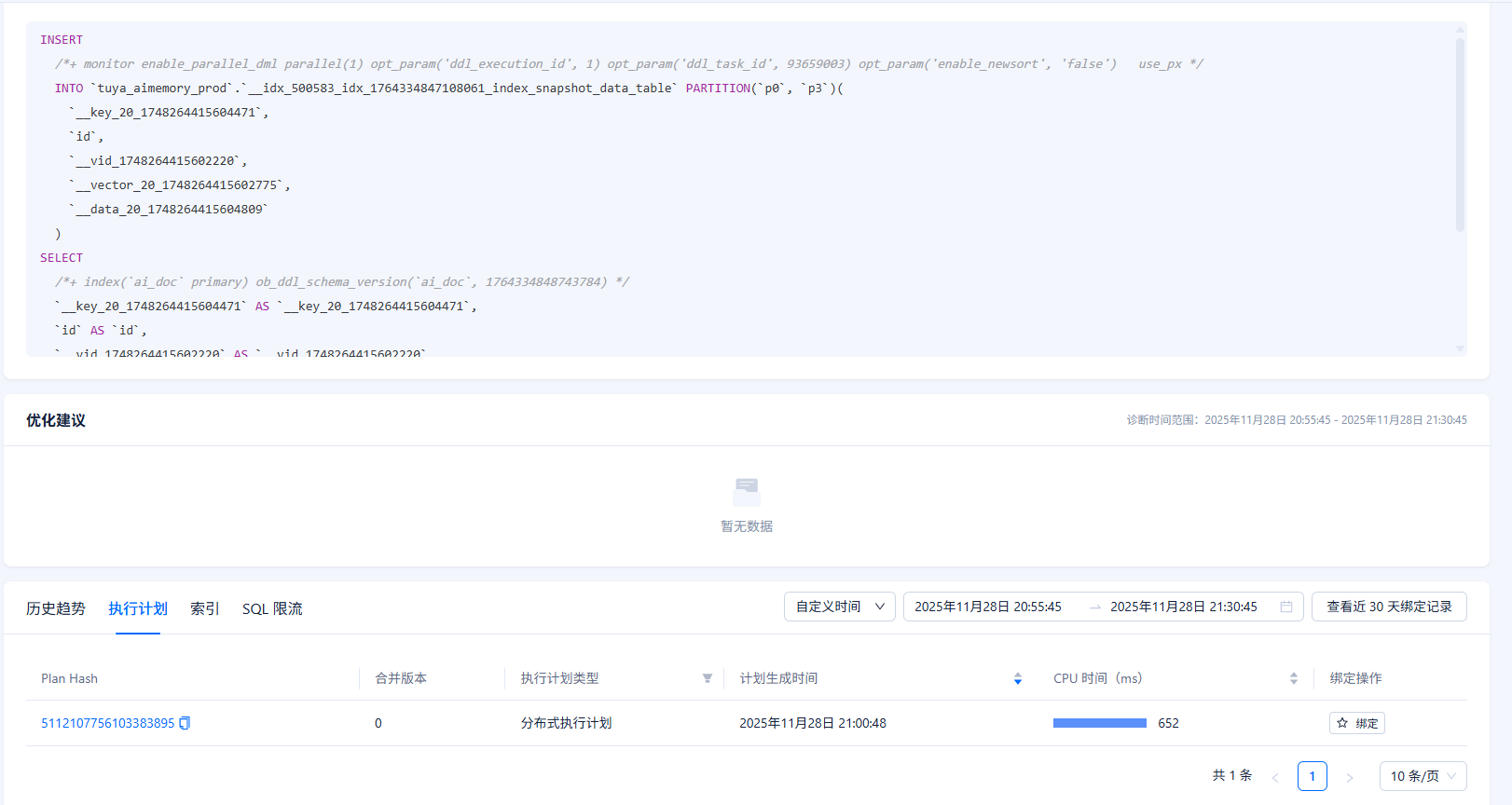Open plan hash 5112107756103383895 link
Screen dimensions: 1512x805
tap(107, 723)
